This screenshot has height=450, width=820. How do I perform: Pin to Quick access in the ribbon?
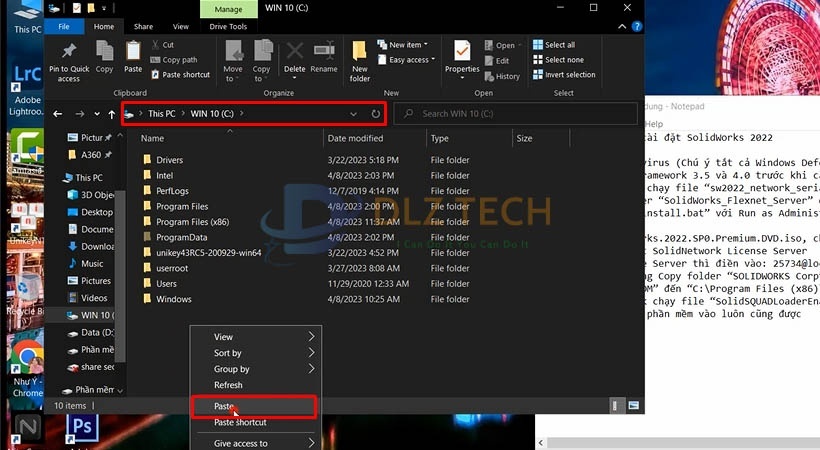point(69,62)
